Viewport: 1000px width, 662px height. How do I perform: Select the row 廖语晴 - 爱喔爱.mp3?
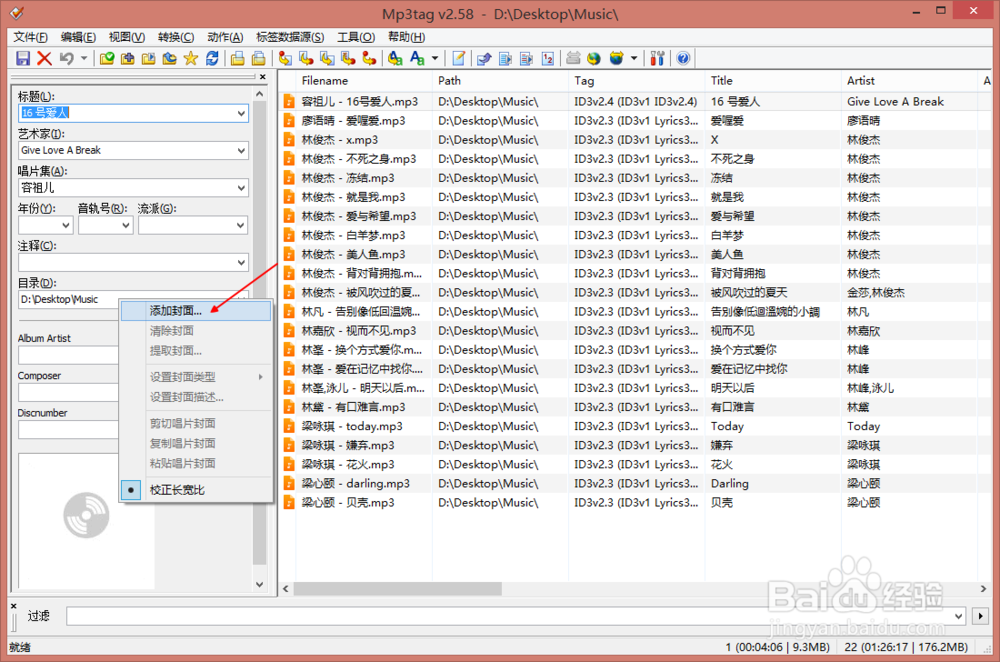pos(634,121)
